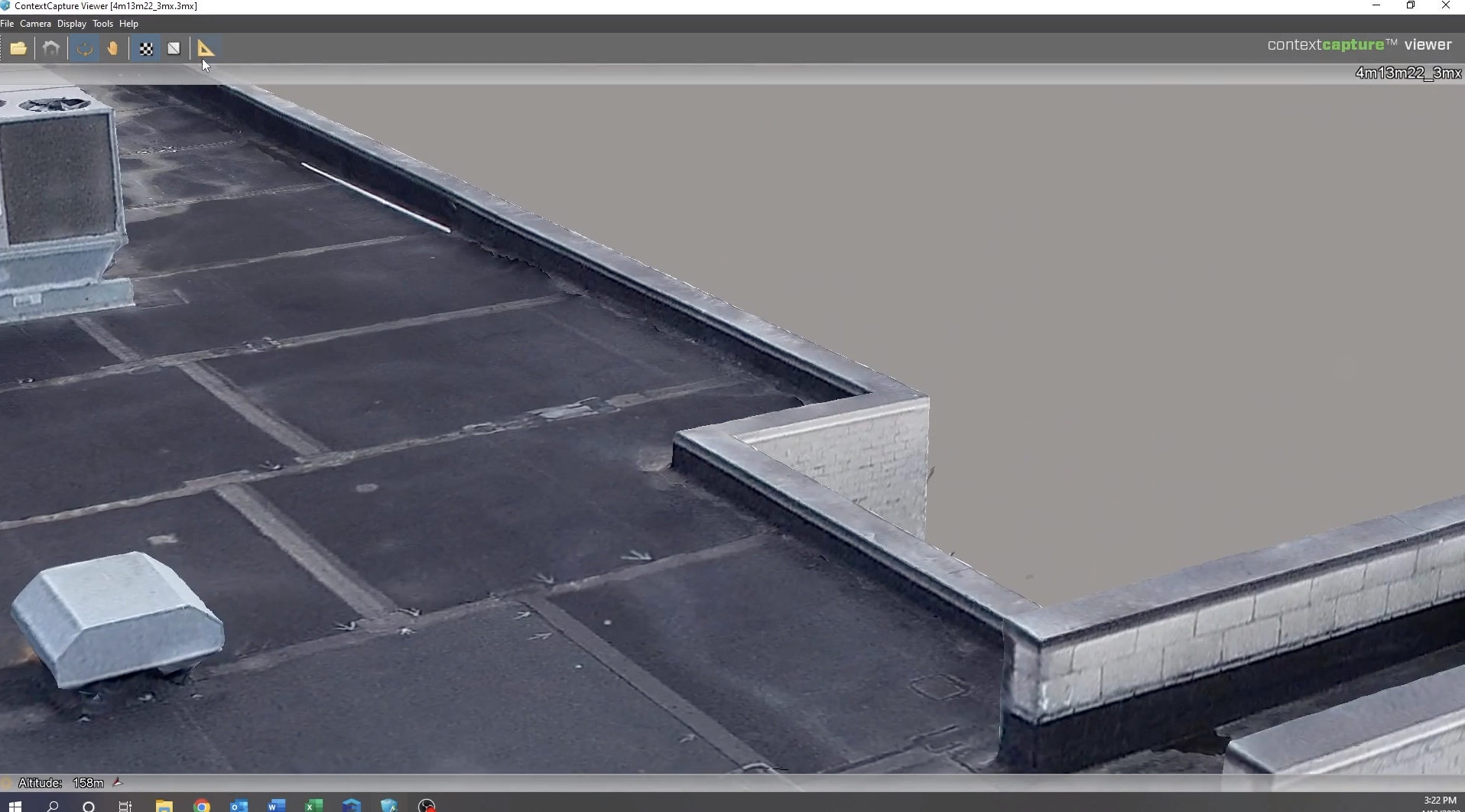Viewport: 1465px width, 812px height.
Task: Open the File menu
Action: tap(8, 24)
